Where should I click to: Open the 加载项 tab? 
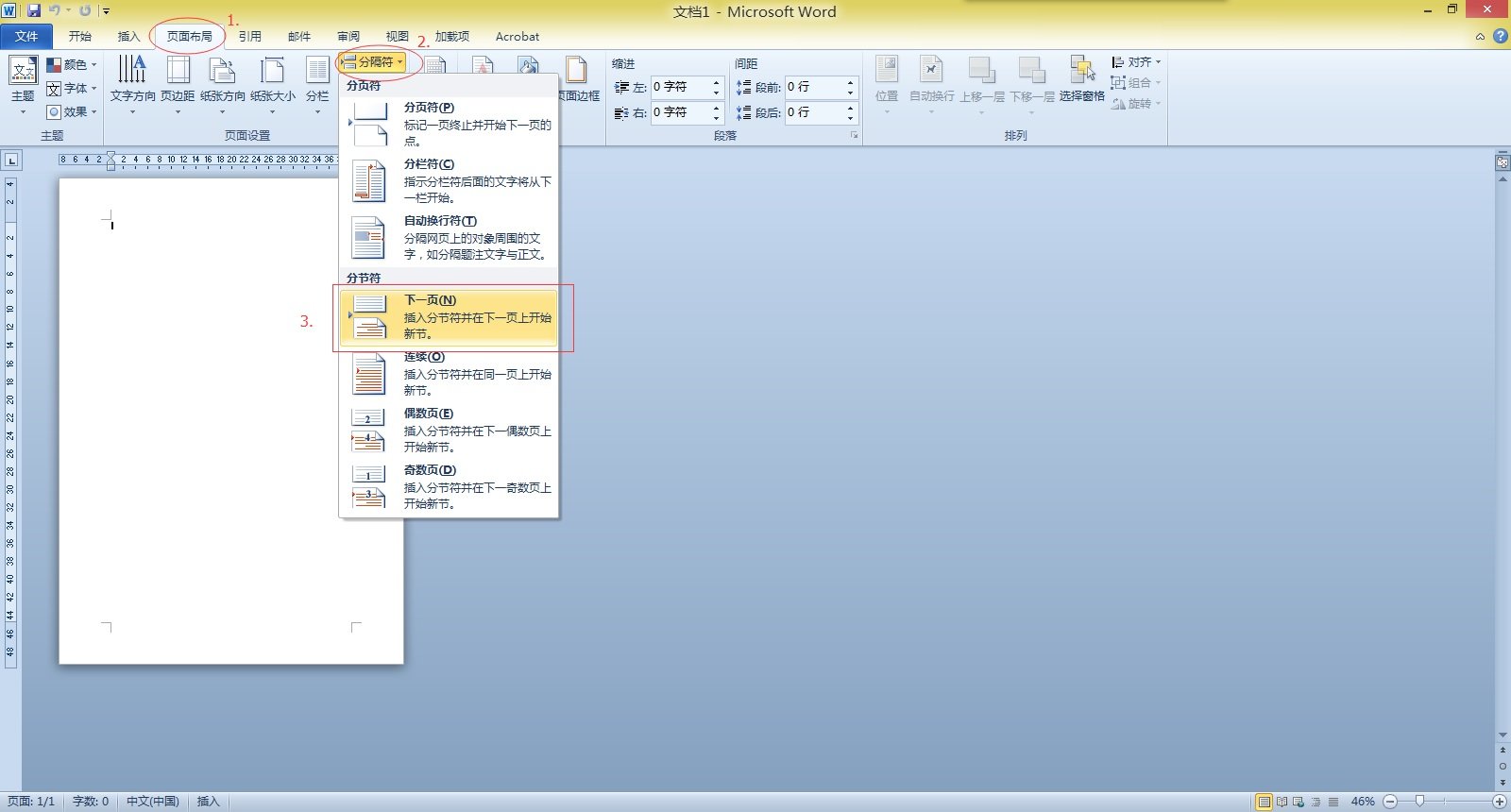pos(452,37)
